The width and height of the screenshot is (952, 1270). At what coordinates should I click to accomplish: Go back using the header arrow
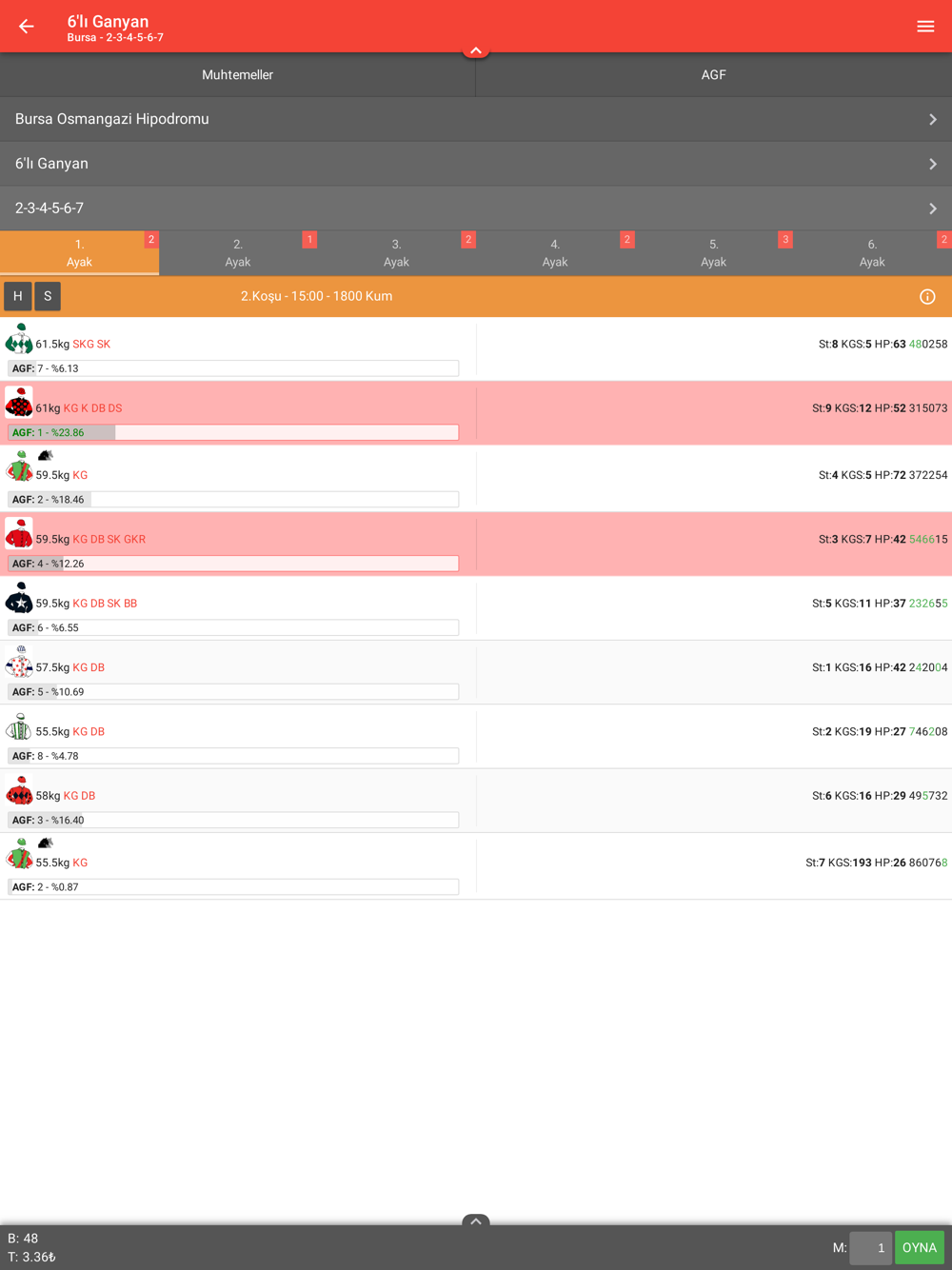click(x=27, y=27)
